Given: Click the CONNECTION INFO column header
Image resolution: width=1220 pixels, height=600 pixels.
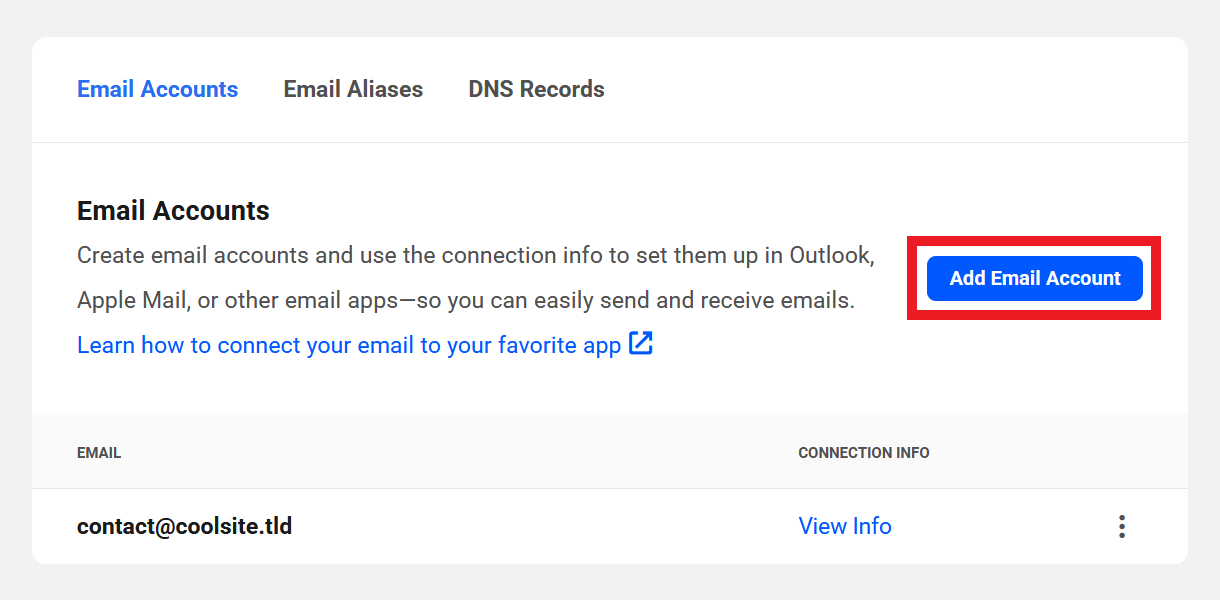Looking at the screenshot, I should coord(863,453).
